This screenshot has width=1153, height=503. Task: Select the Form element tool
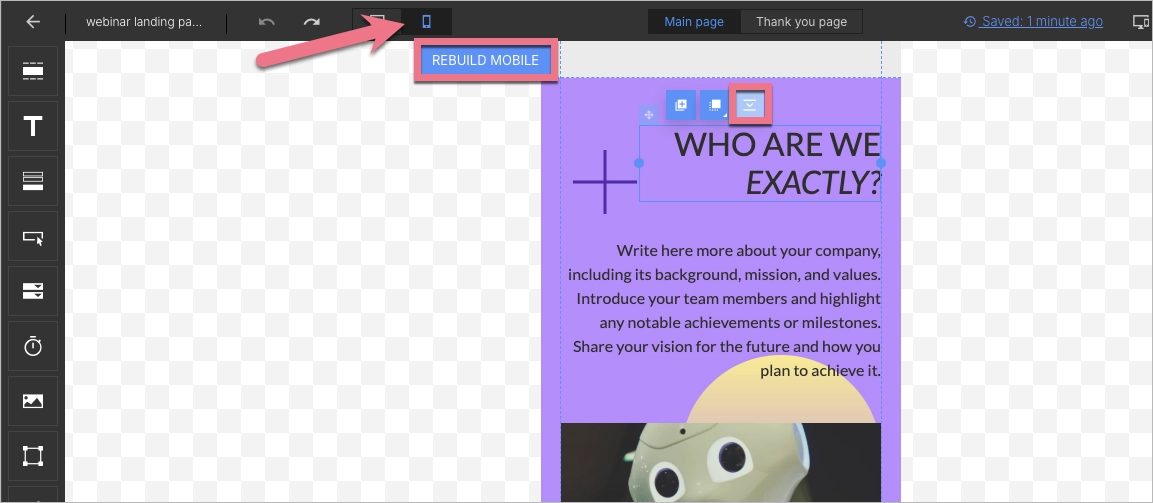click(x=33, y=290)
